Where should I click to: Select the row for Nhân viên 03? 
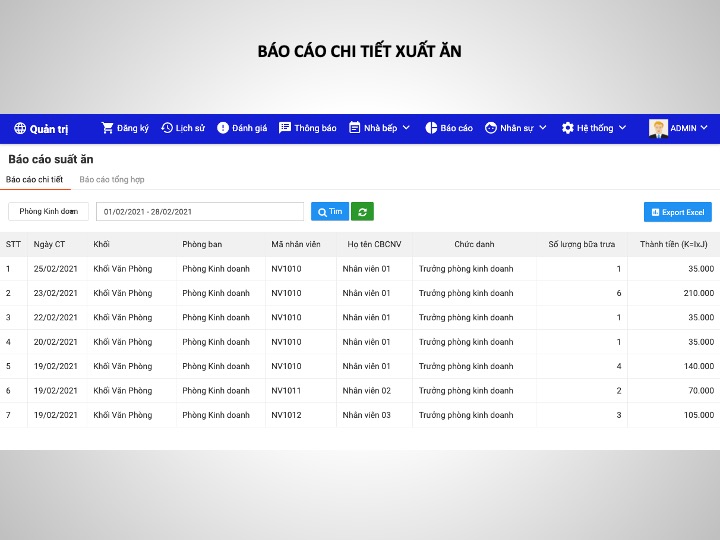(x=366, y=415)
